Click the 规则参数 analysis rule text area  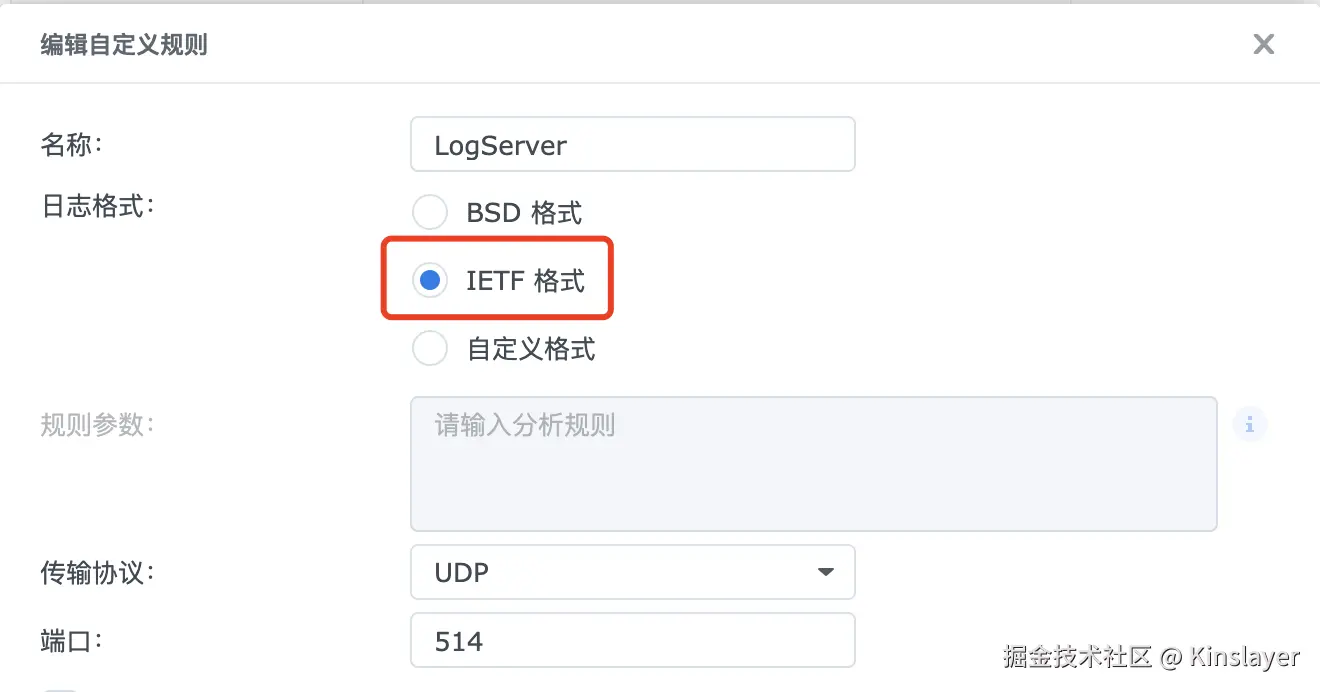[813, 463]
